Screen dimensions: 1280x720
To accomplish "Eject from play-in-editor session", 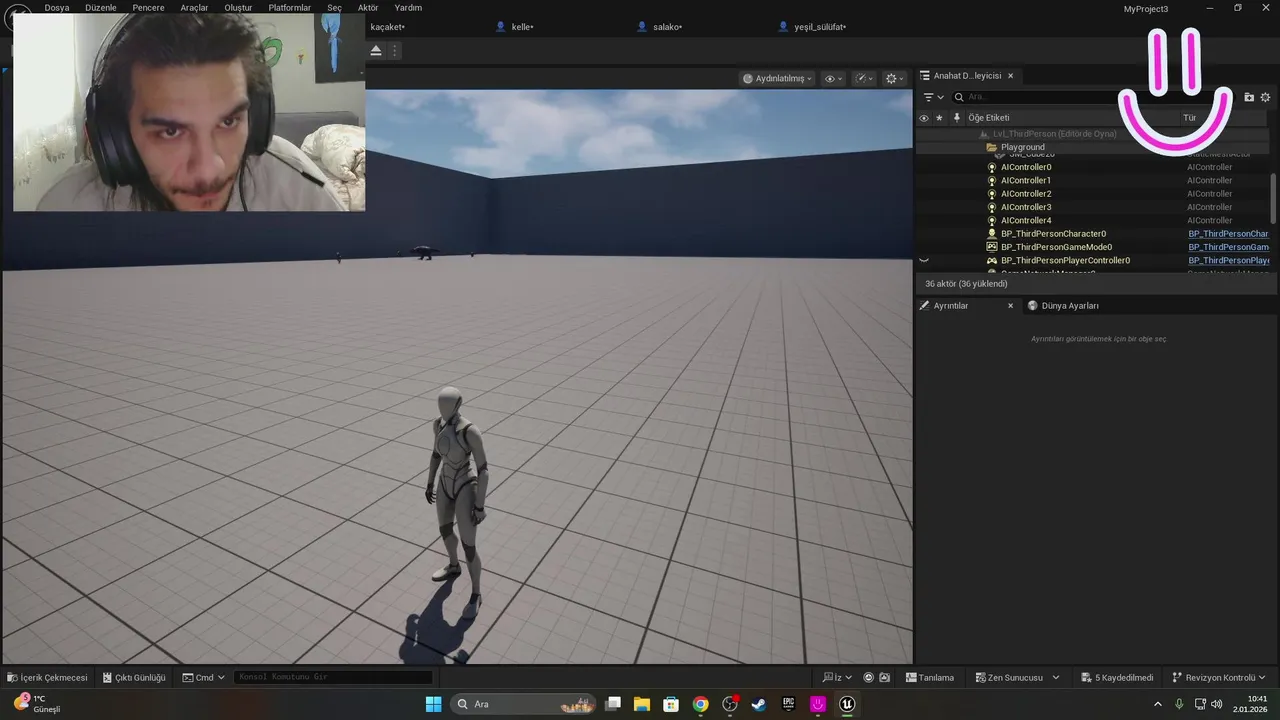I will tap(376, 50).
